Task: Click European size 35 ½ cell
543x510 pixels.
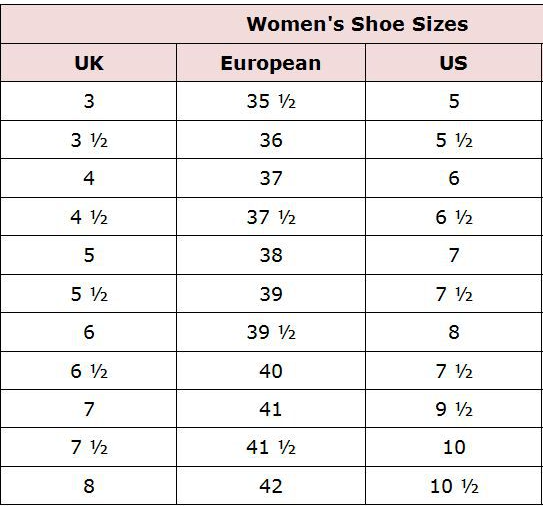Action: [271, 101]
